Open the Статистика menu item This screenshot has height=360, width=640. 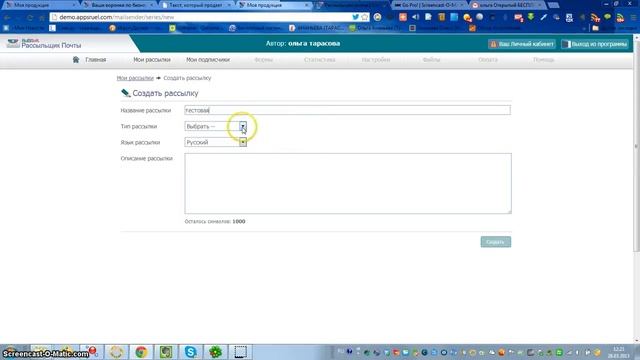320,60
